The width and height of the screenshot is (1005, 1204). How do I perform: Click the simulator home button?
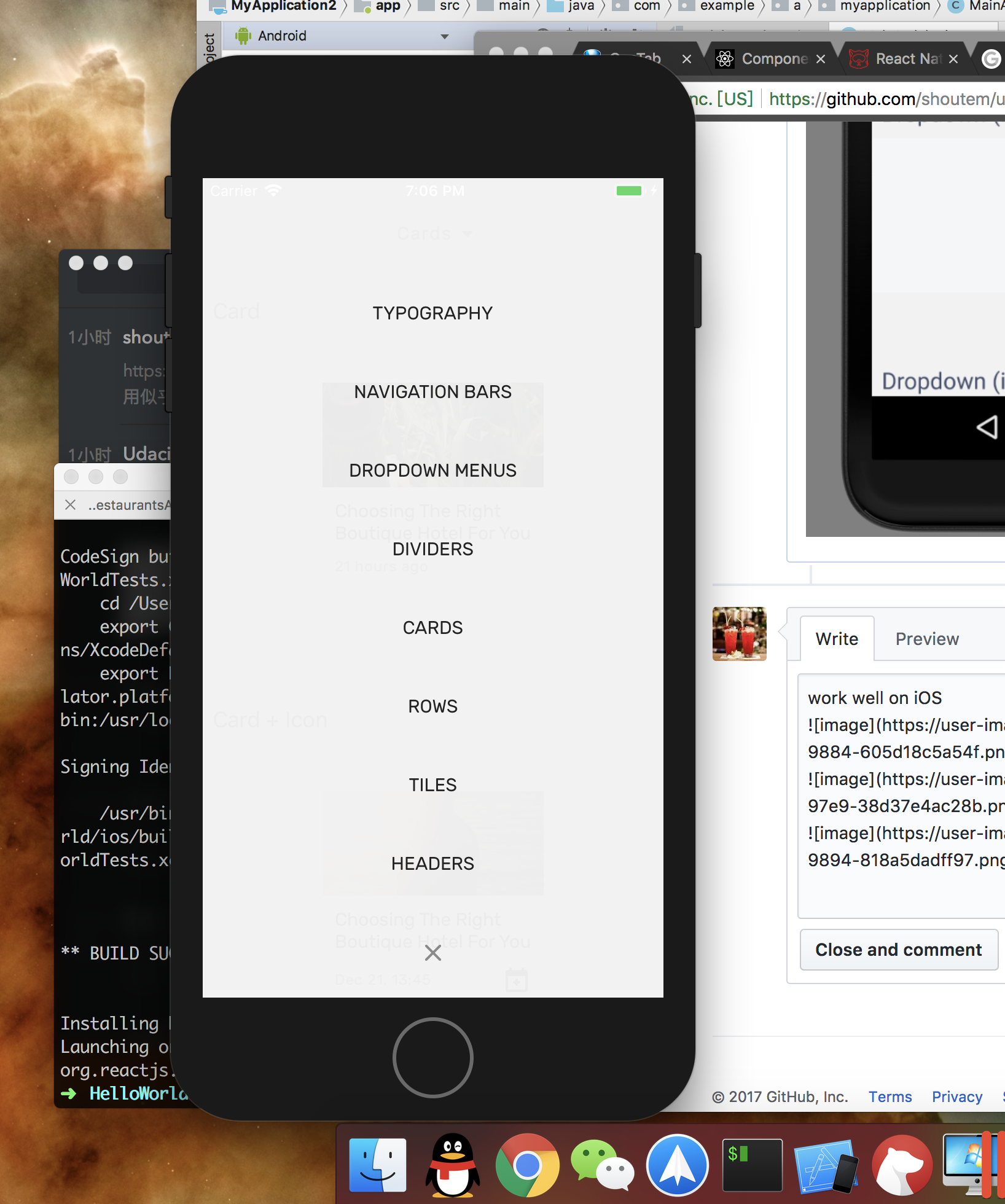click(x=433, y=1058)
